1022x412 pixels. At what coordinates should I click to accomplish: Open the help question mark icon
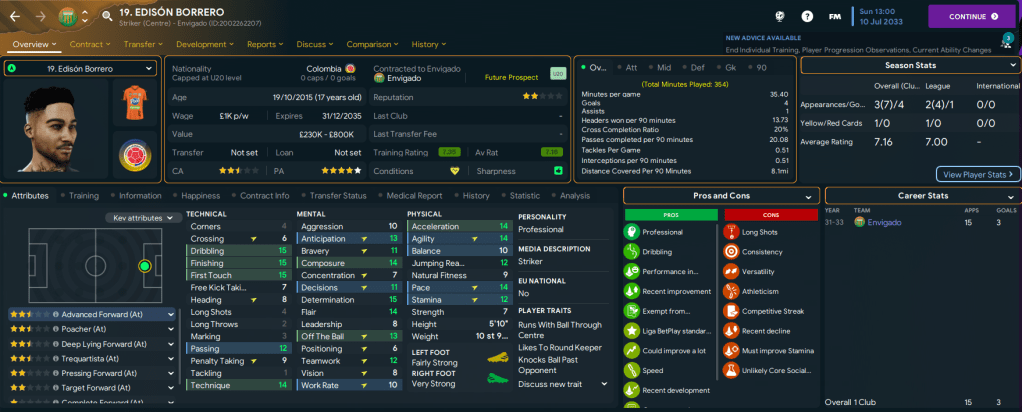[x=807, y=16]
